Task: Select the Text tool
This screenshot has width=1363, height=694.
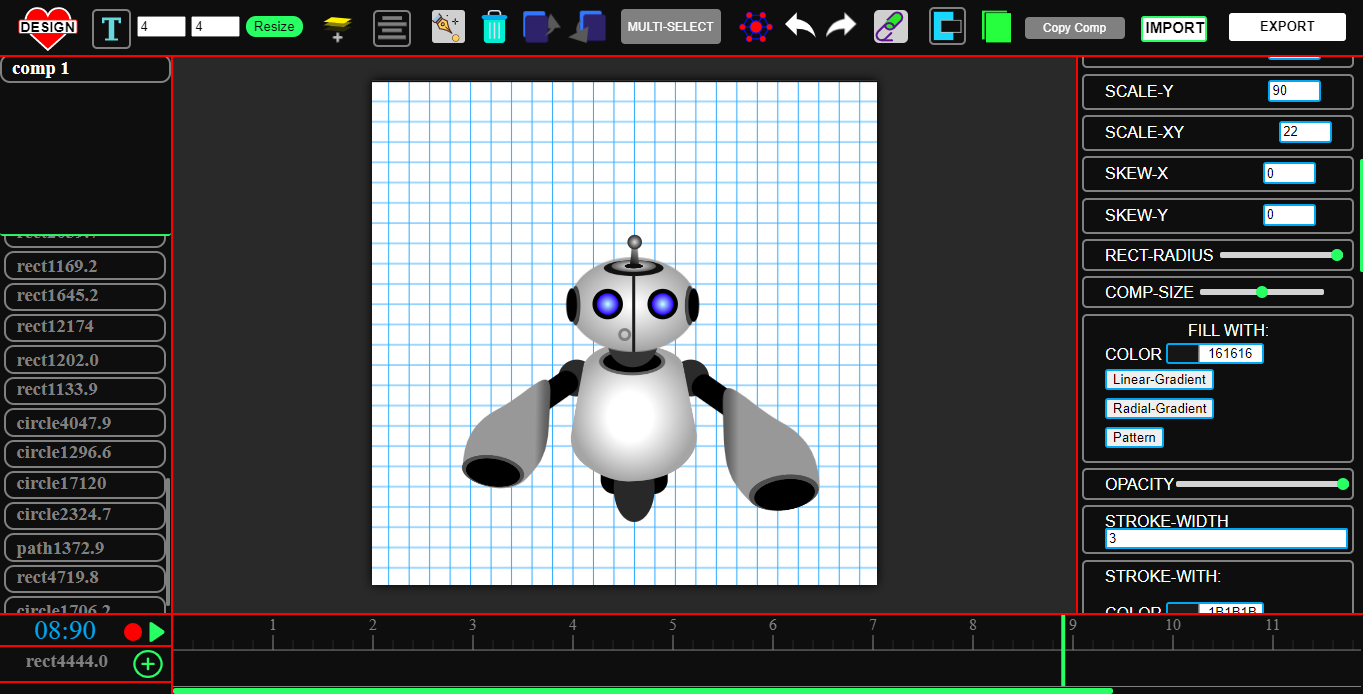Action: 111,29
